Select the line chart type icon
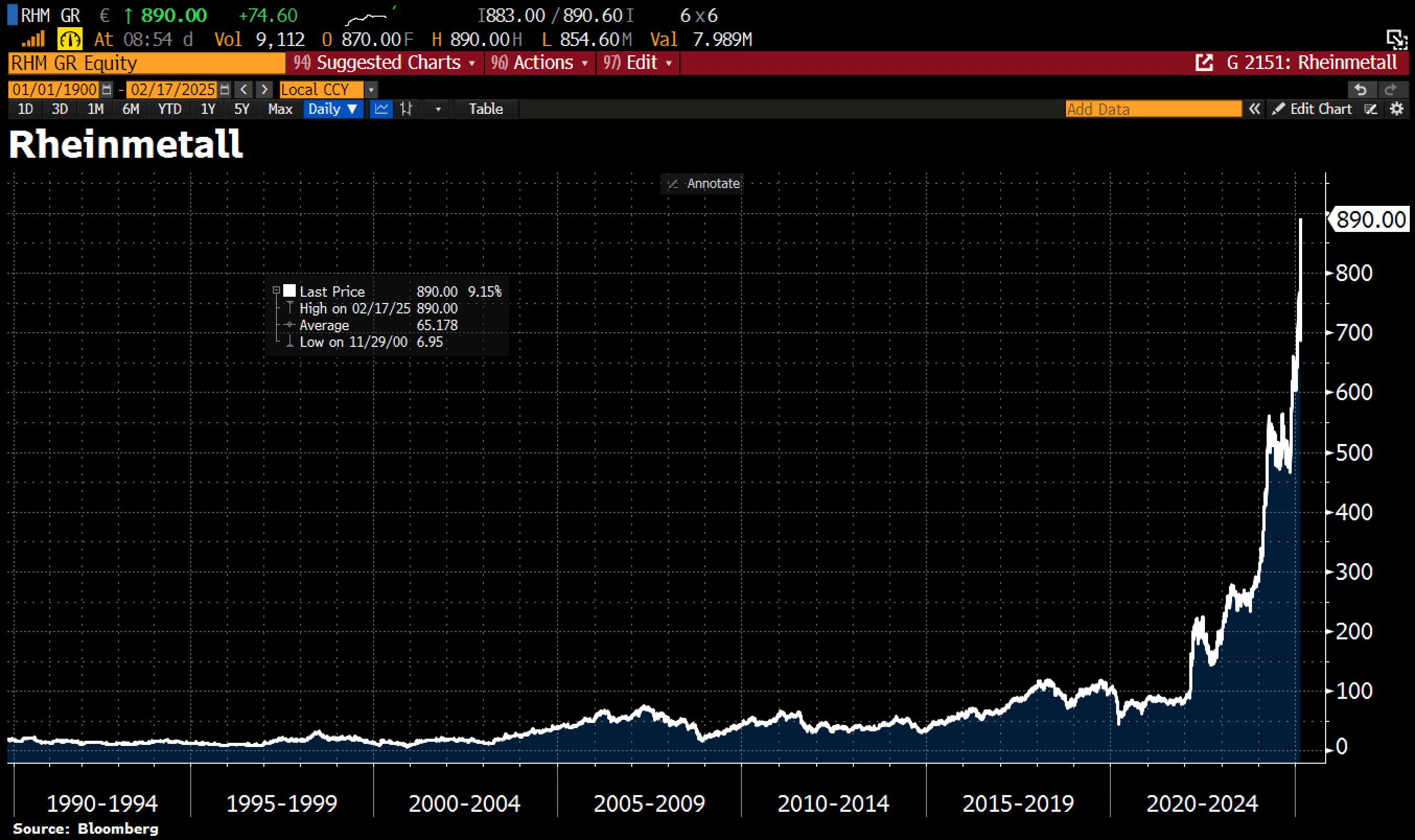Viewport: 1415px width, 840px height. point(381,109)
